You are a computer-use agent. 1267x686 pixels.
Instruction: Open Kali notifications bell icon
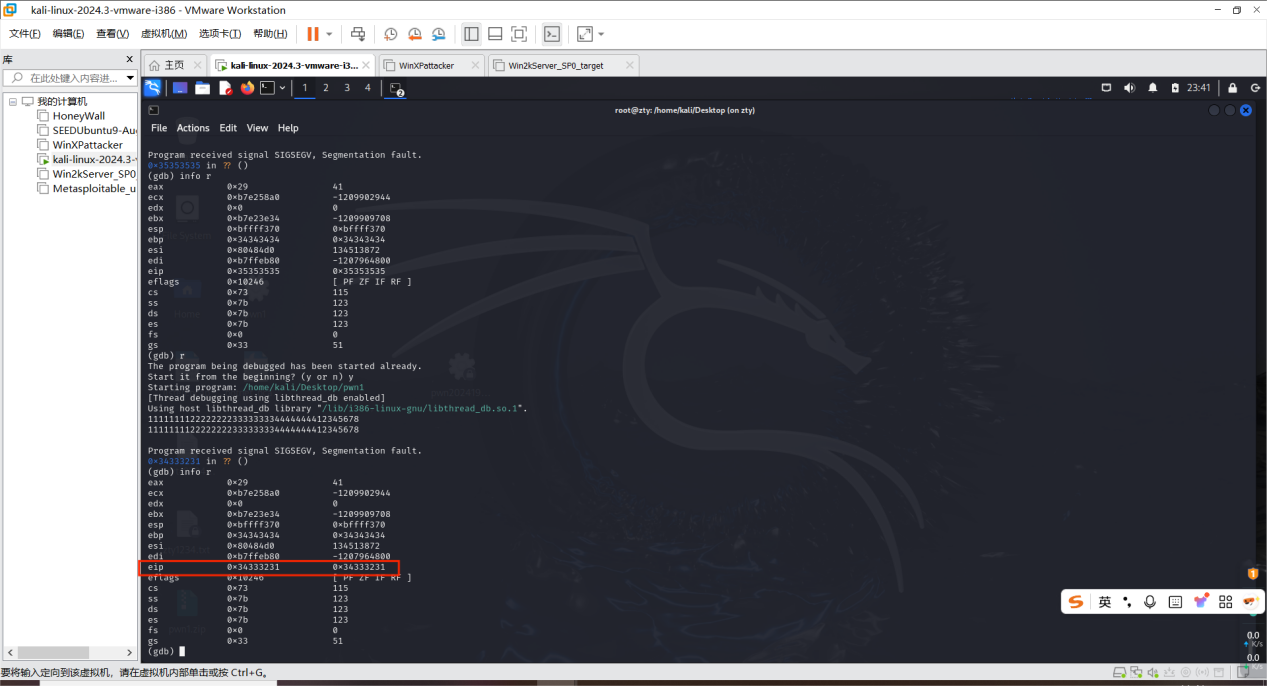click(1152, 88)
